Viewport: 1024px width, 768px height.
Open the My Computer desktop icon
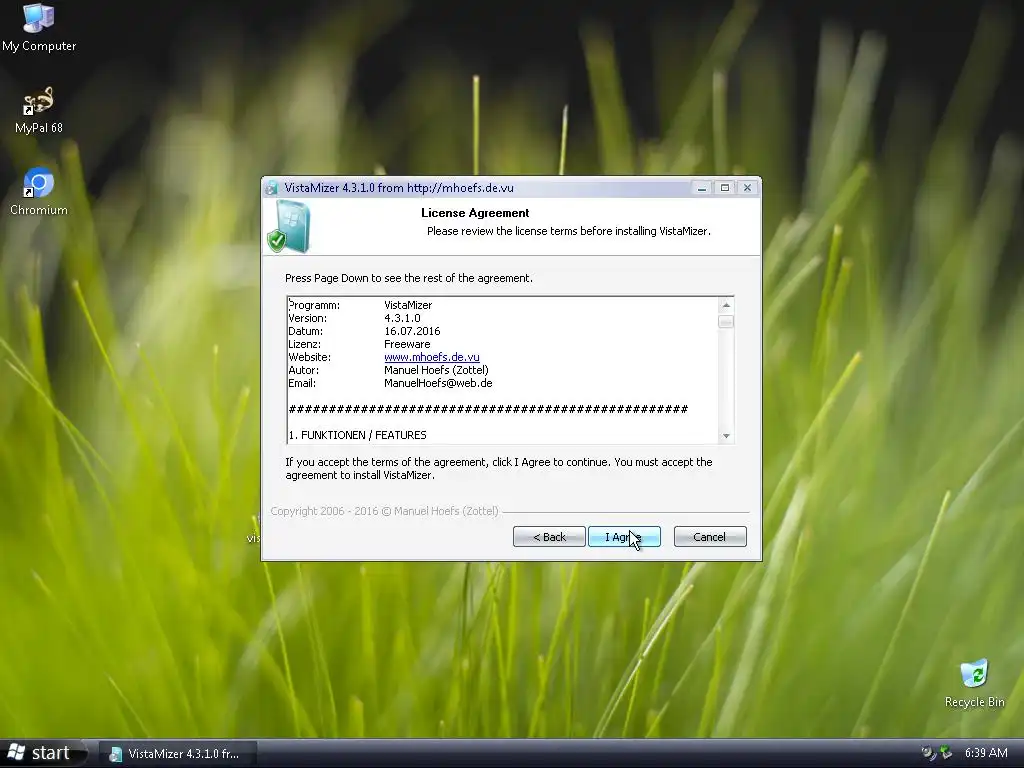pyautogui.click(x=39, y=27)
